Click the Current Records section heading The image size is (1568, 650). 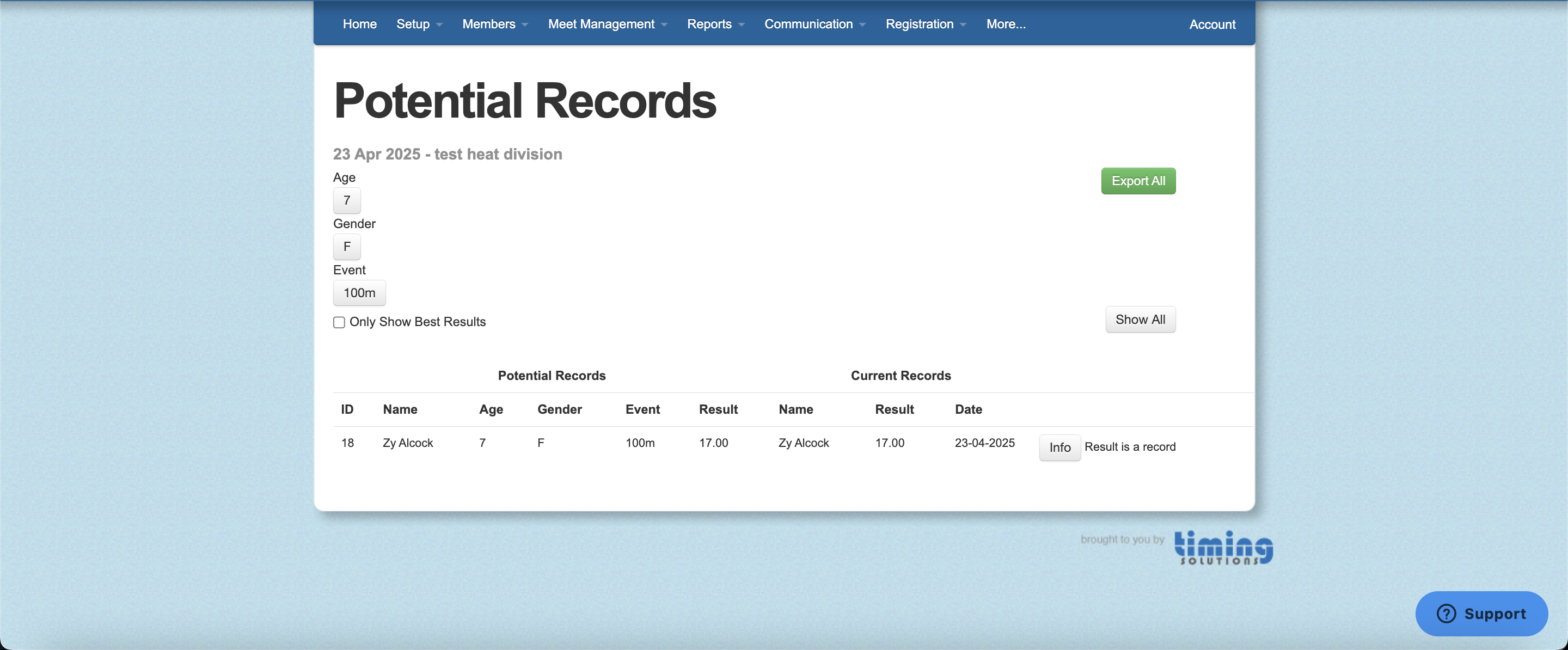[901, 376]
